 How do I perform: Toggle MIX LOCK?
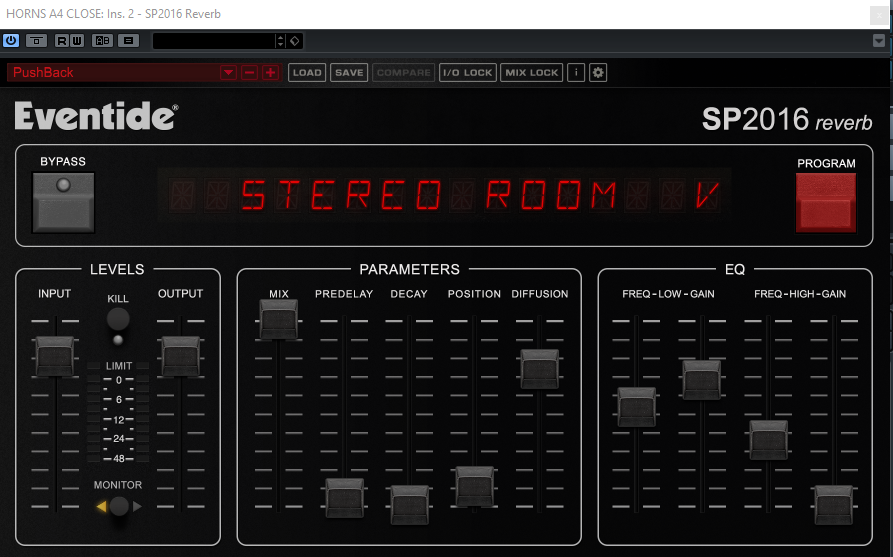click(531, 72)
